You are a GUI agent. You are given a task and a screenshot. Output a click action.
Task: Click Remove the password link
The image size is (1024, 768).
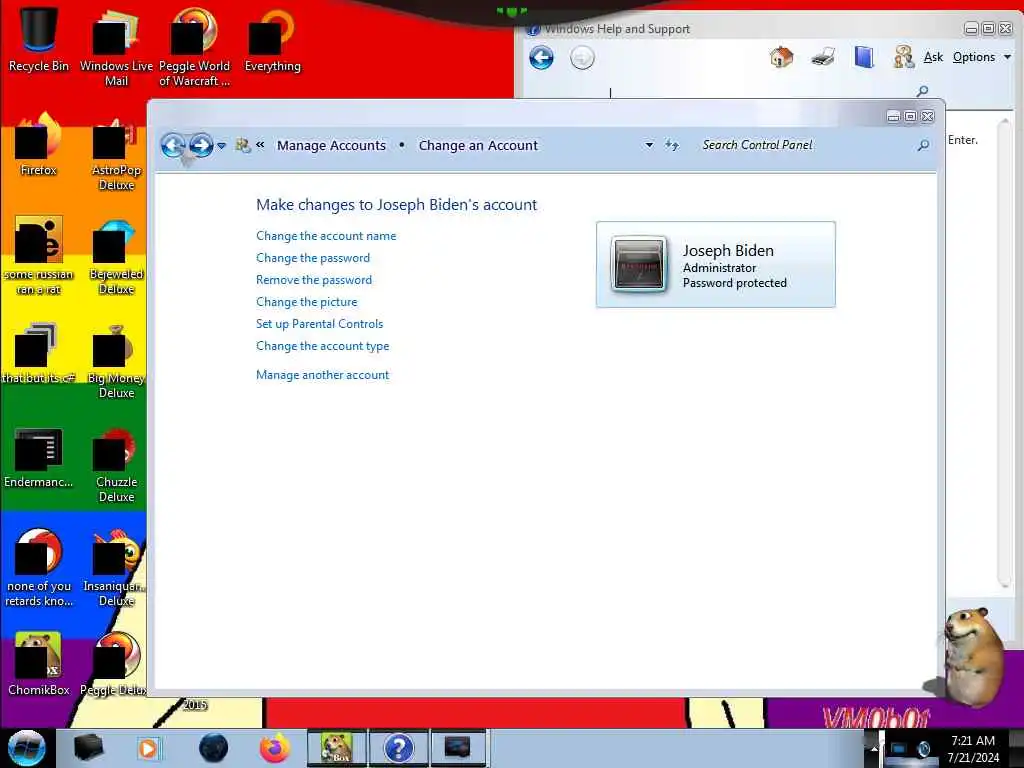tap(314, 280)
